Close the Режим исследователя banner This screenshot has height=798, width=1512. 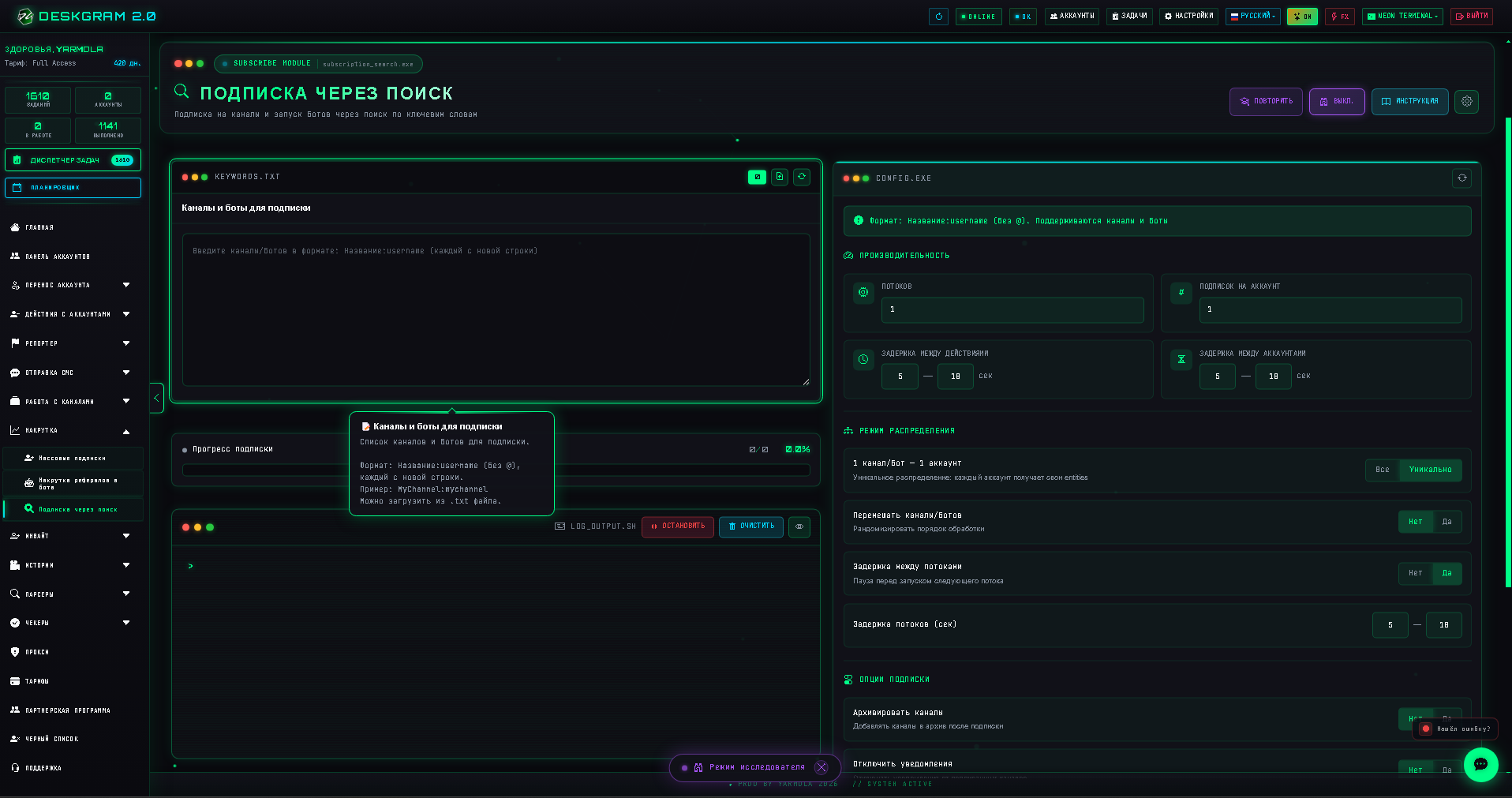[821, 767]
